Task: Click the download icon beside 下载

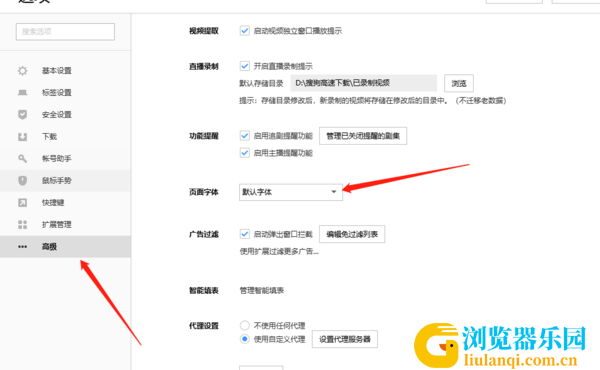Action: [23, 137]
